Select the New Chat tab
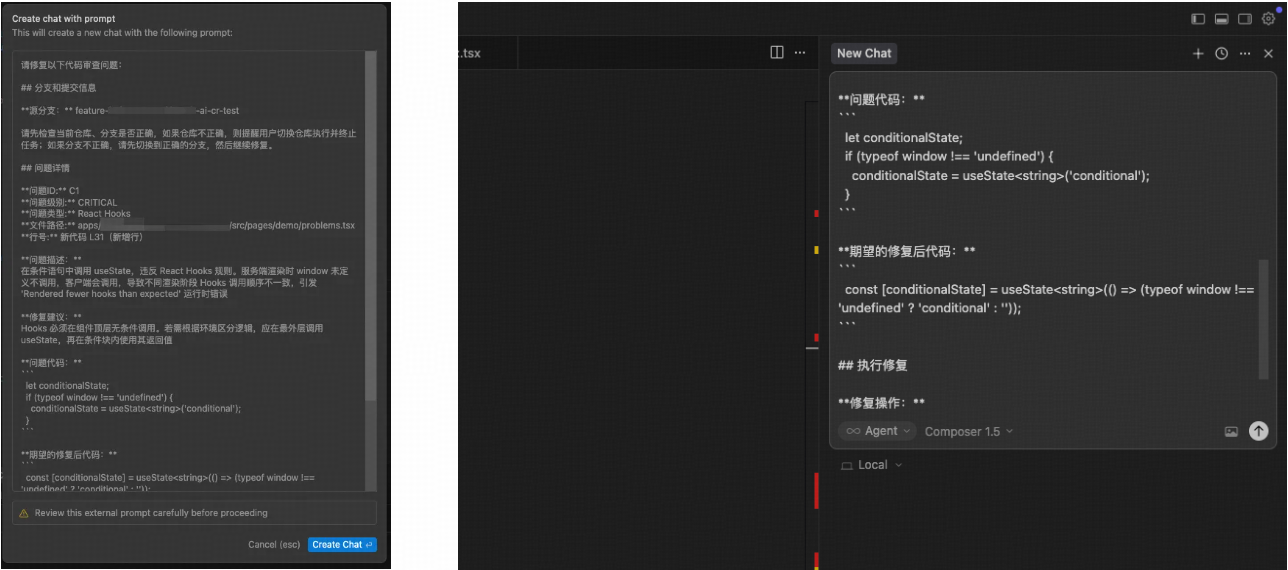 click(x=864, y=53)
